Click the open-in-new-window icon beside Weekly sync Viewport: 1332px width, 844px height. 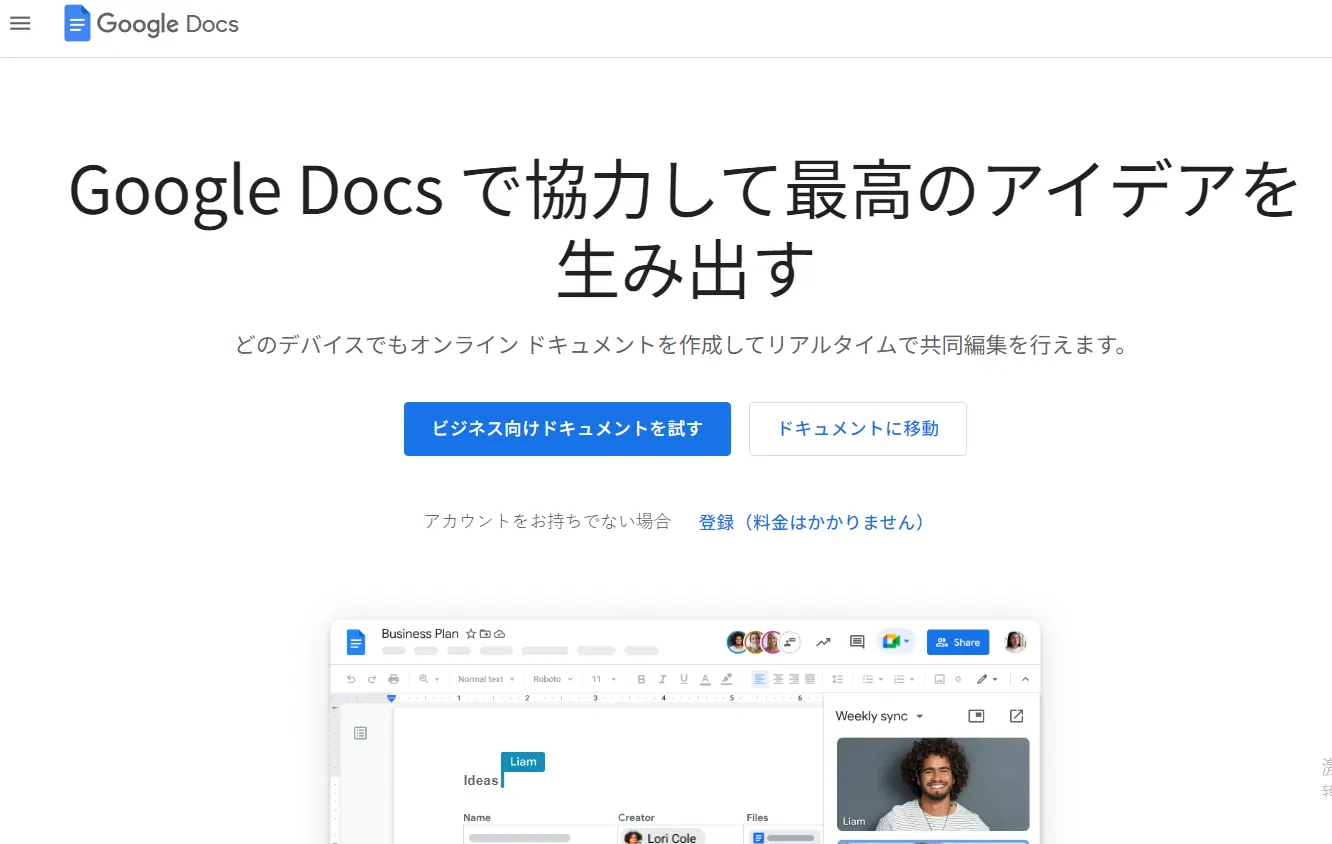[1017, 716]
